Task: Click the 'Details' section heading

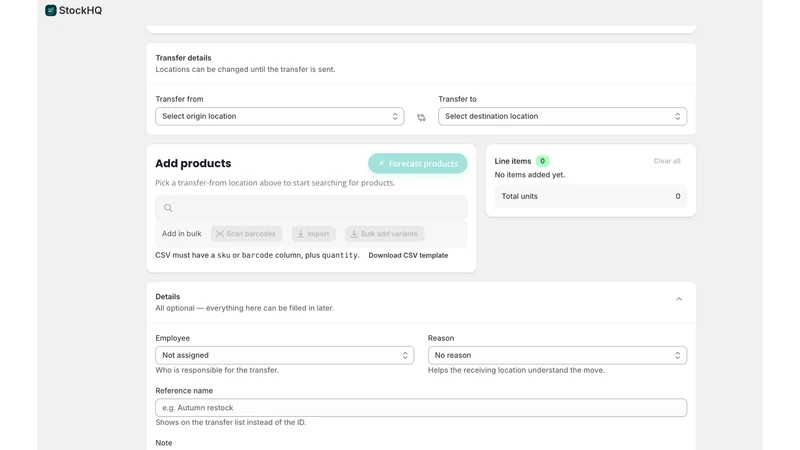Action: click(167, 296)
